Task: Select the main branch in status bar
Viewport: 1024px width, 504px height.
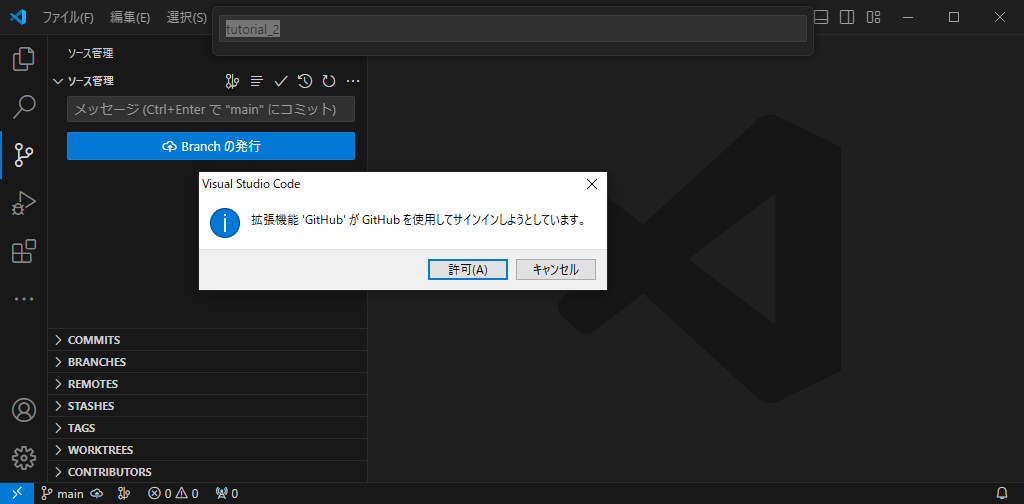Action: click(x=63, y=494)
